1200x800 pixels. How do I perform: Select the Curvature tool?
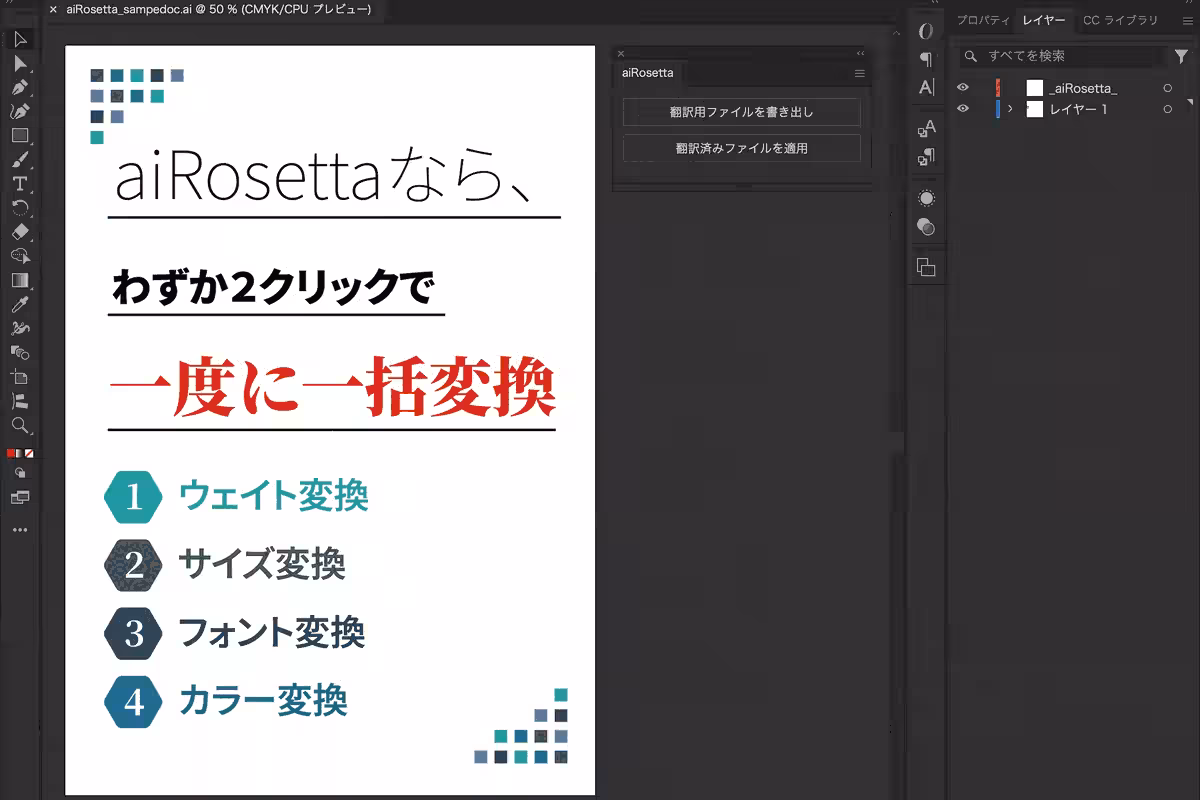(20, 111)
